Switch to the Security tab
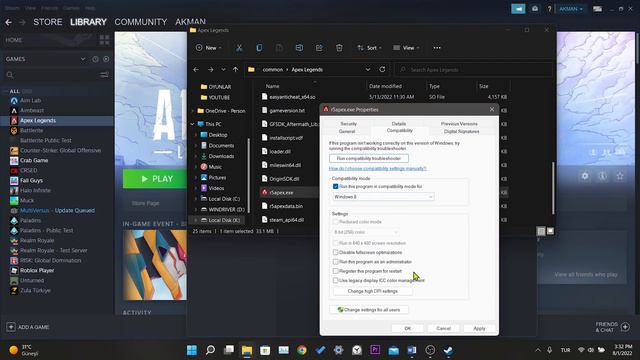This screenshot has width=640, height=360. coord(349,124)
